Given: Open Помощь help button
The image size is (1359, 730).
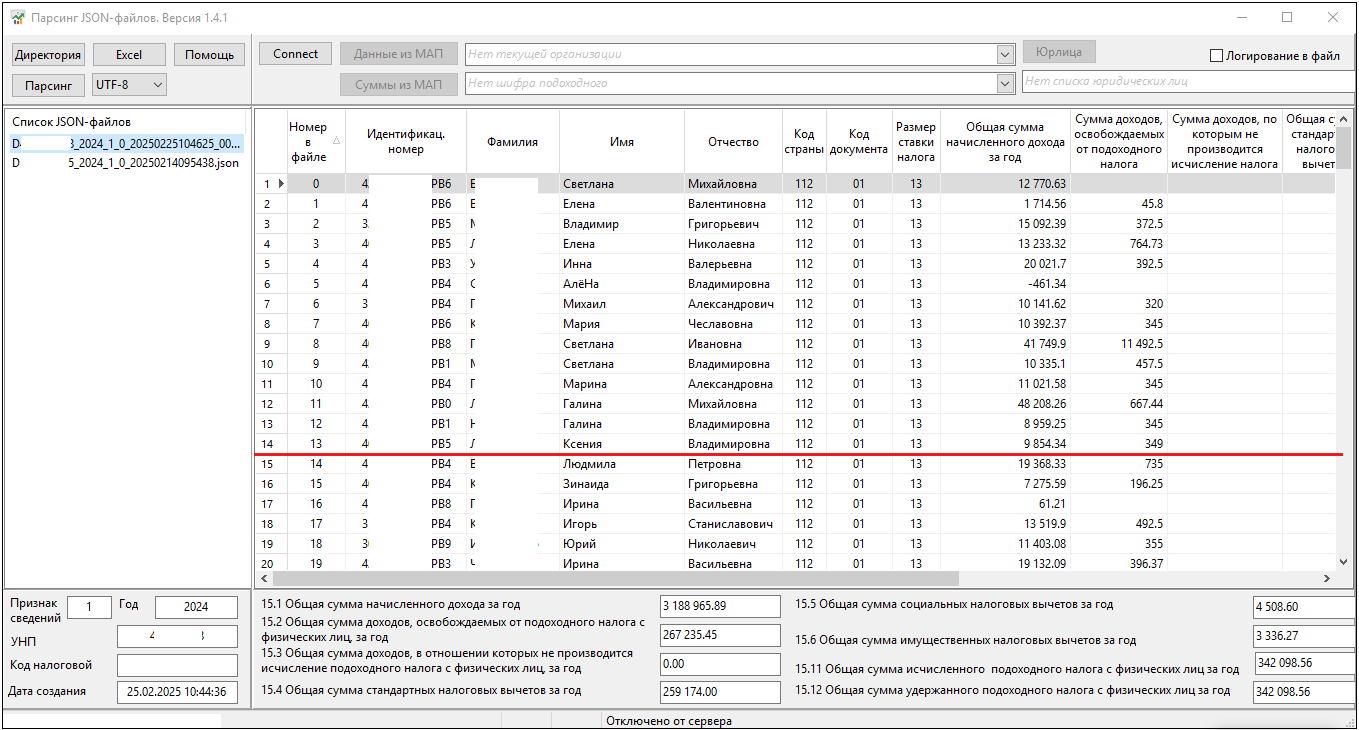Looking at the screenshot, I should tap(209, 55).
